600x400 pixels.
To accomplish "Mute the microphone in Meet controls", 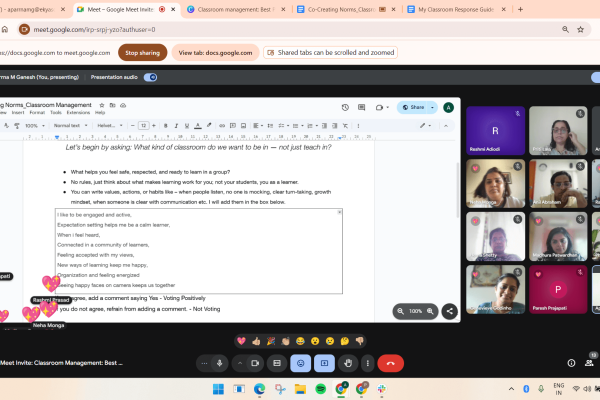I will (x=219, y=363).
